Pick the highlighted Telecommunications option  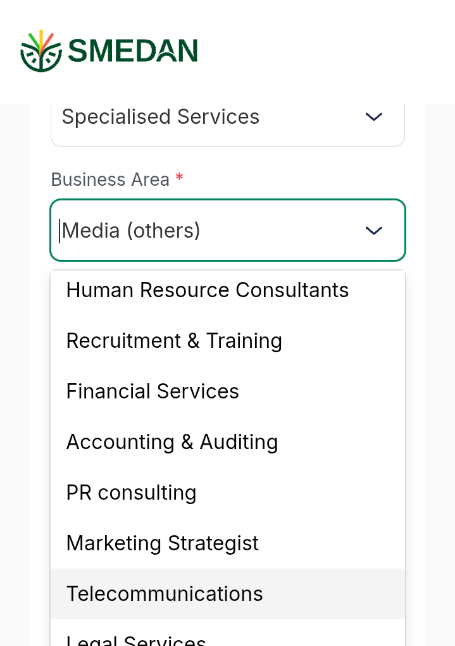click(228, 594)
